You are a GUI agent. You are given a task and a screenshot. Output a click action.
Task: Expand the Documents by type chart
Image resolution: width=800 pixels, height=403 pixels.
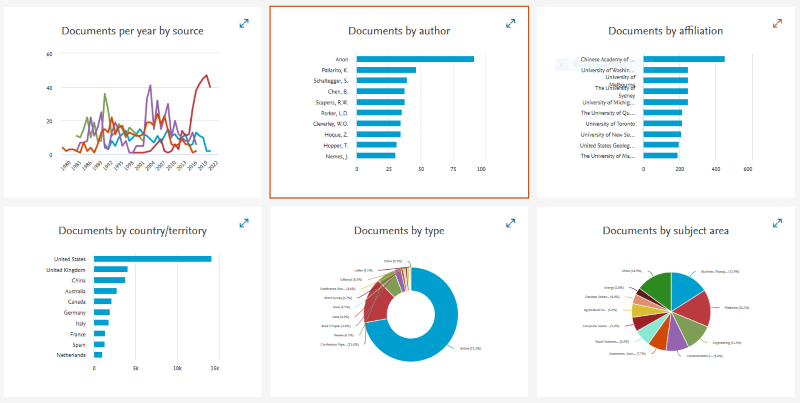point(511,223)
